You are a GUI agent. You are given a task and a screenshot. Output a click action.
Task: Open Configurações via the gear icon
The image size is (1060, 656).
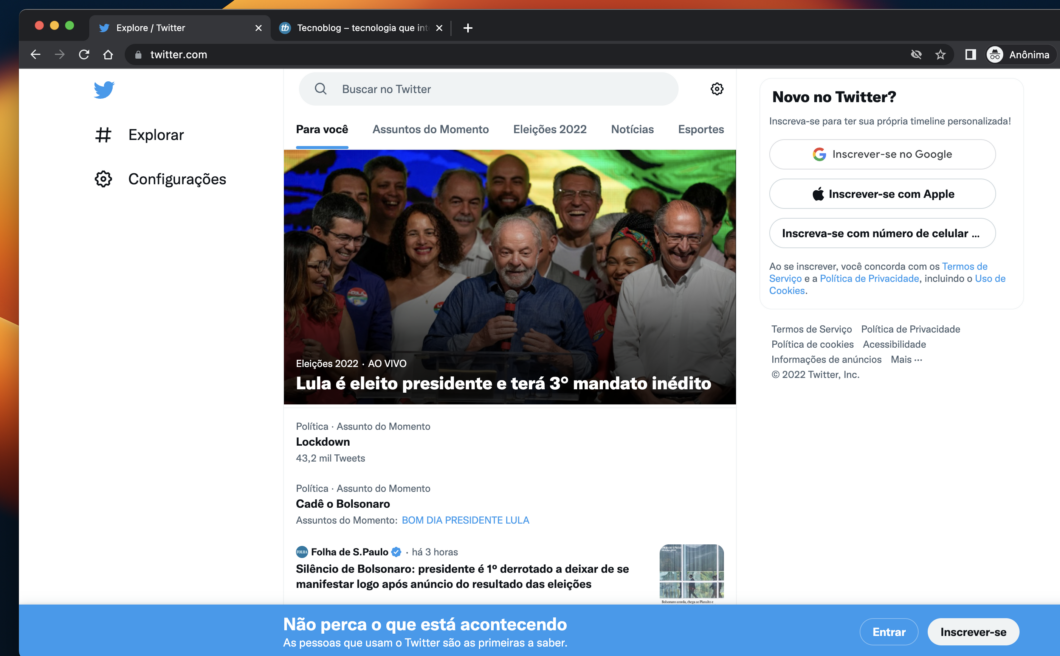pos(103,179)
